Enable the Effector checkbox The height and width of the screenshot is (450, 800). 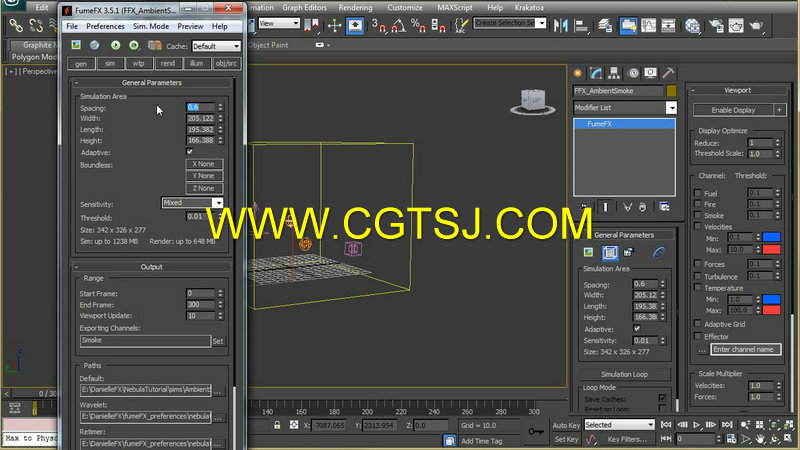click(x=697, y=336)
